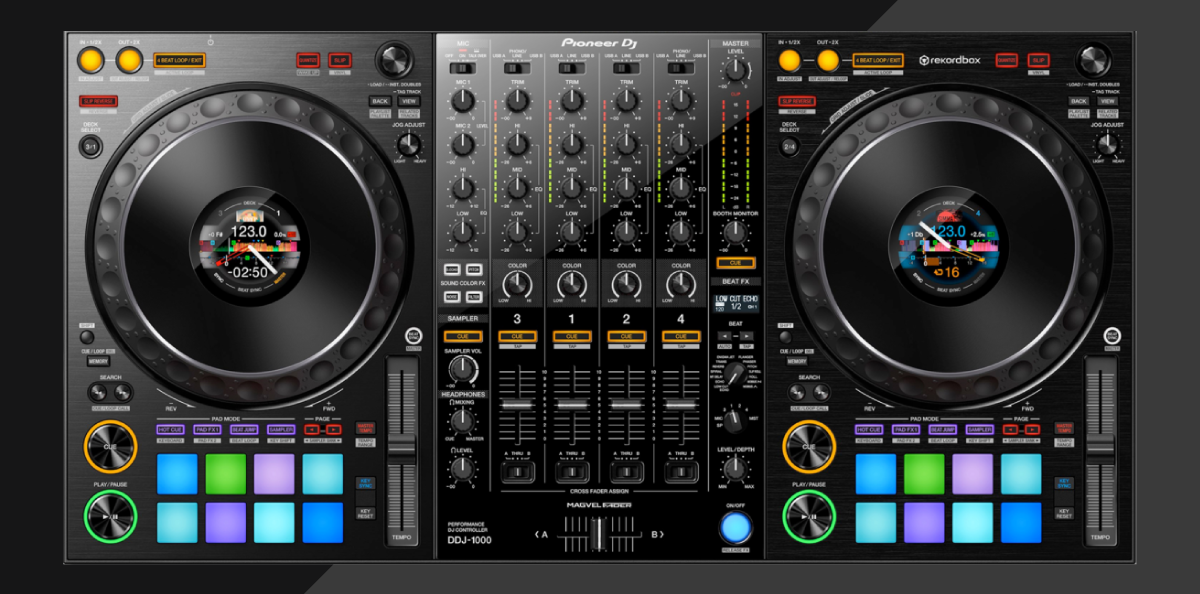1200x594 pixels.
Task: Enable headphone CUE for channel 3
Action: (x=518, y=337)
